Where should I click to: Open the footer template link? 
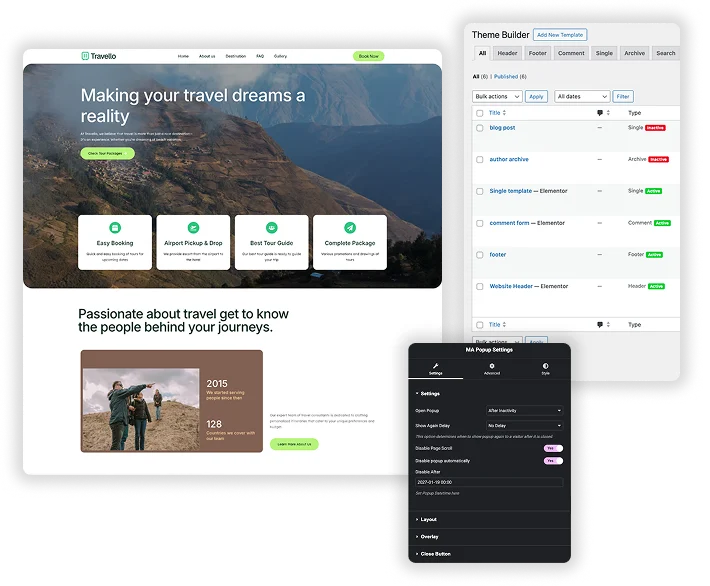[498, 255]
